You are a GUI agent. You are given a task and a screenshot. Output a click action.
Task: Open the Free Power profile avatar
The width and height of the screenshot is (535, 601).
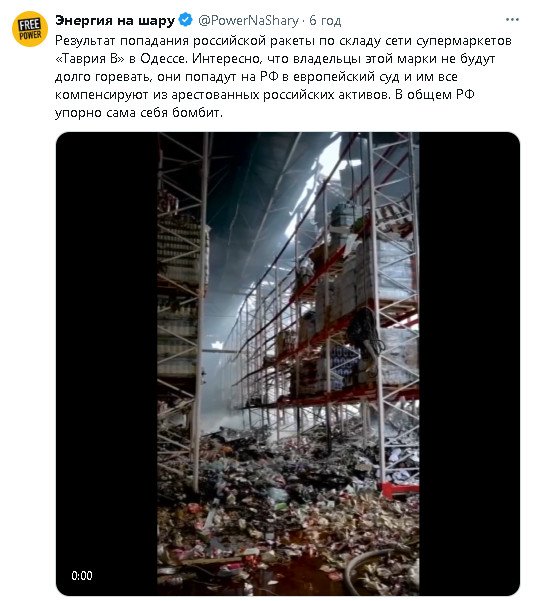pyautogui.click(x=30, y=29)
